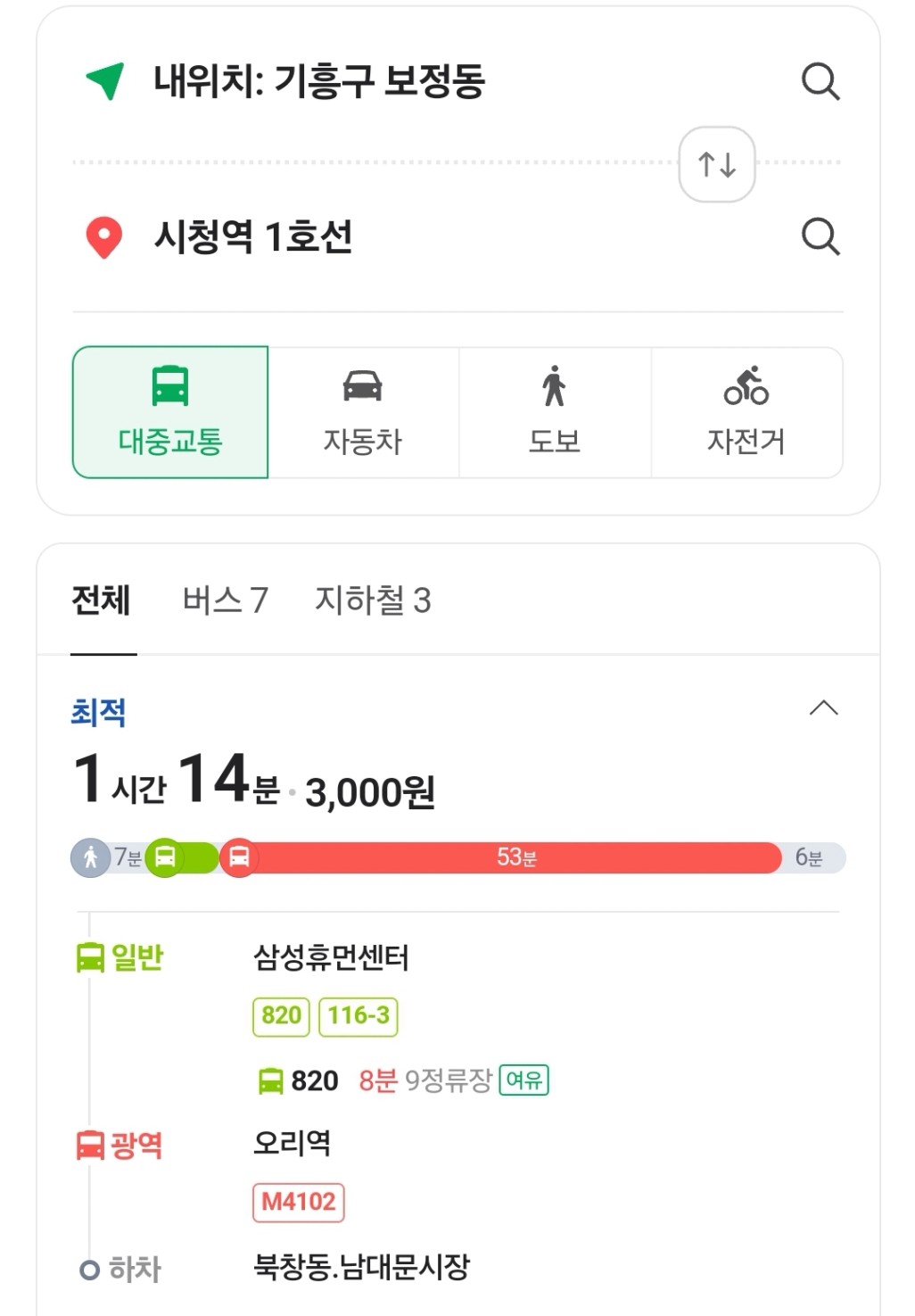Viewport: 915px width, 1316px height.
Task: Tap the red 53분 route segment
Action: (x=517, y=857)
